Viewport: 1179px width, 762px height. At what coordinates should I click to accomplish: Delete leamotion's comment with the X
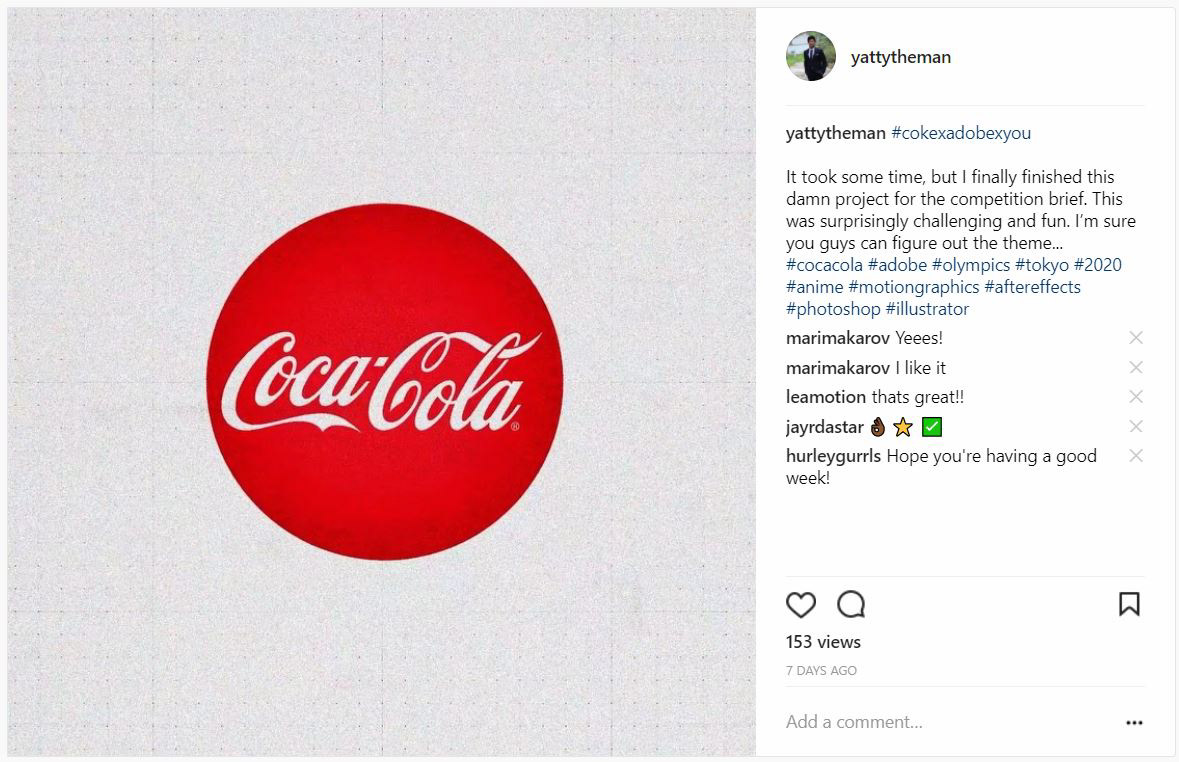[1135, 397]
